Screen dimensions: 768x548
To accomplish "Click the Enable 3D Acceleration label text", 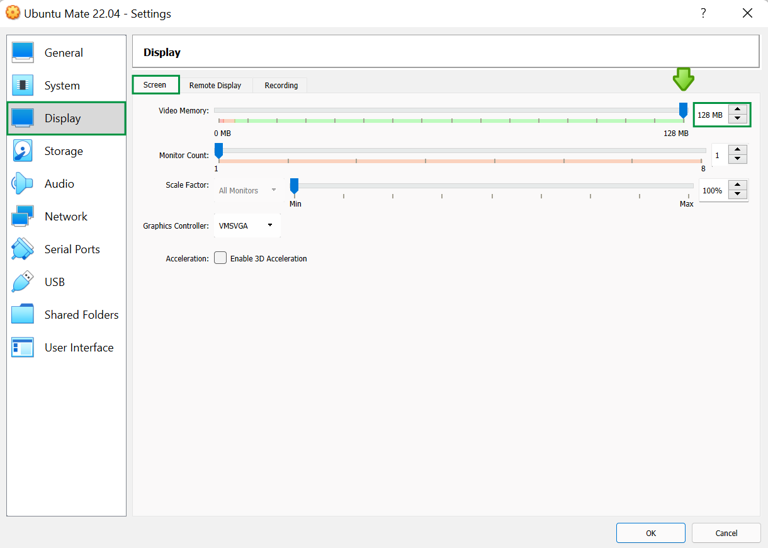I will pyautogui.click(x=268, y=259).
